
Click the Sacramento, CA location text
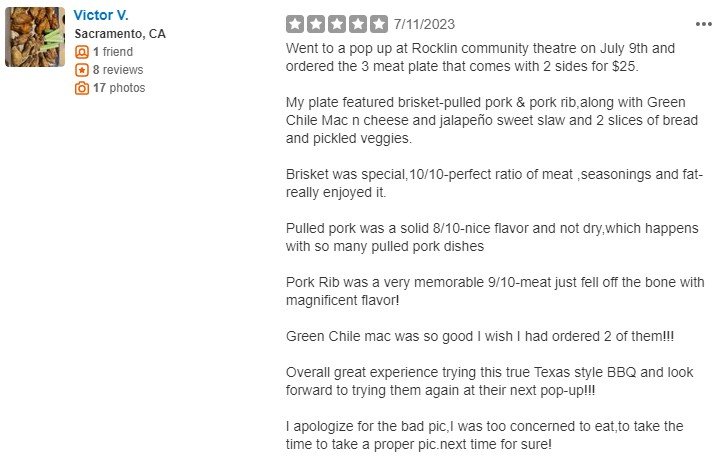click(x=120, y=34)
